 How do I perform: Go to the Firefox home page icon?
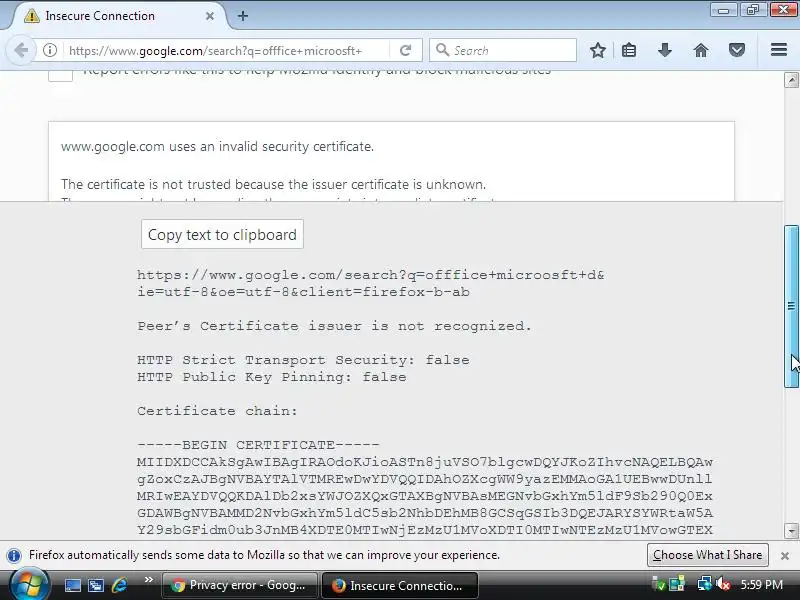click(701, 50)
